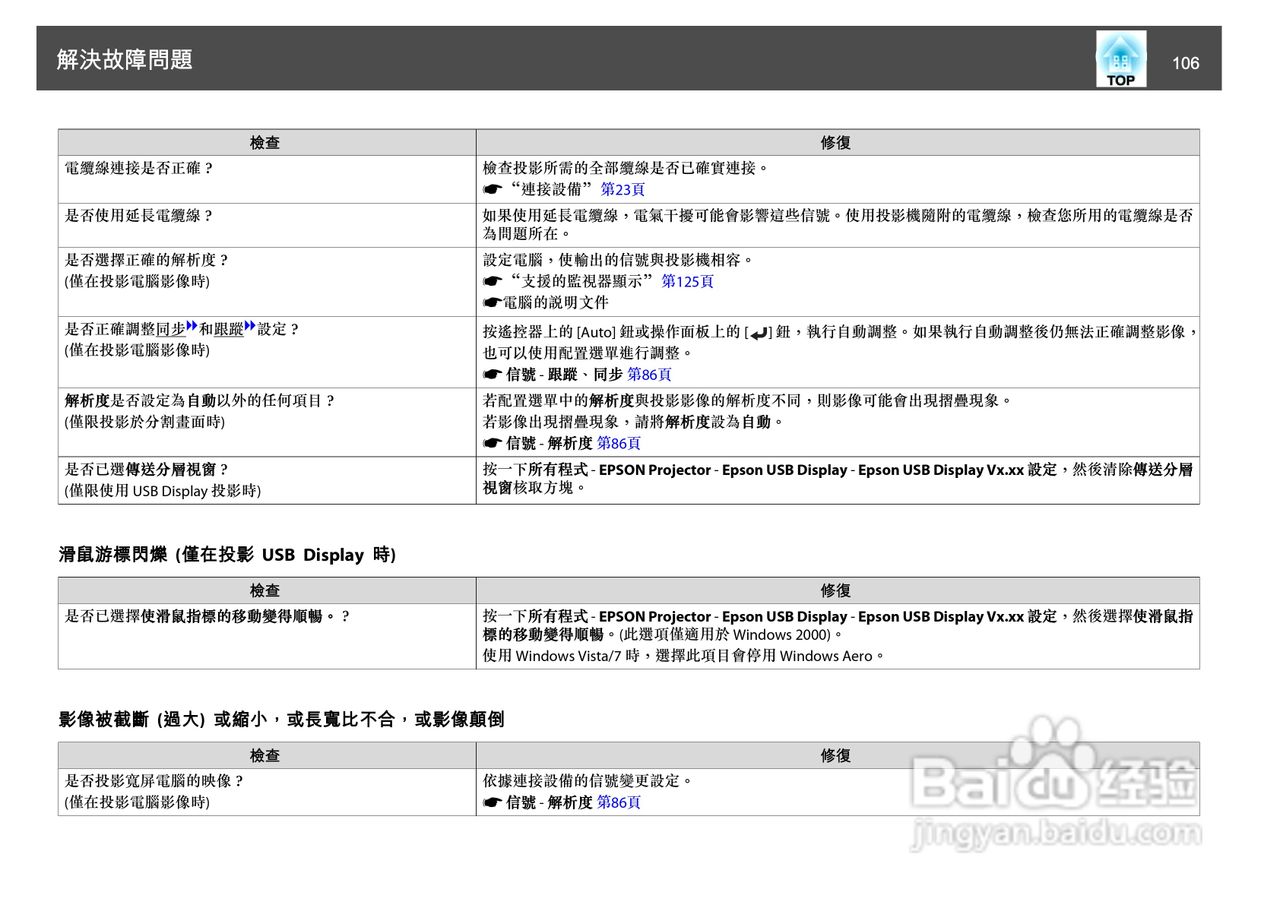Click the 跟蹤 glossary term link
The width and height of the screenshot is (1280, 905).
click(229, 329)
